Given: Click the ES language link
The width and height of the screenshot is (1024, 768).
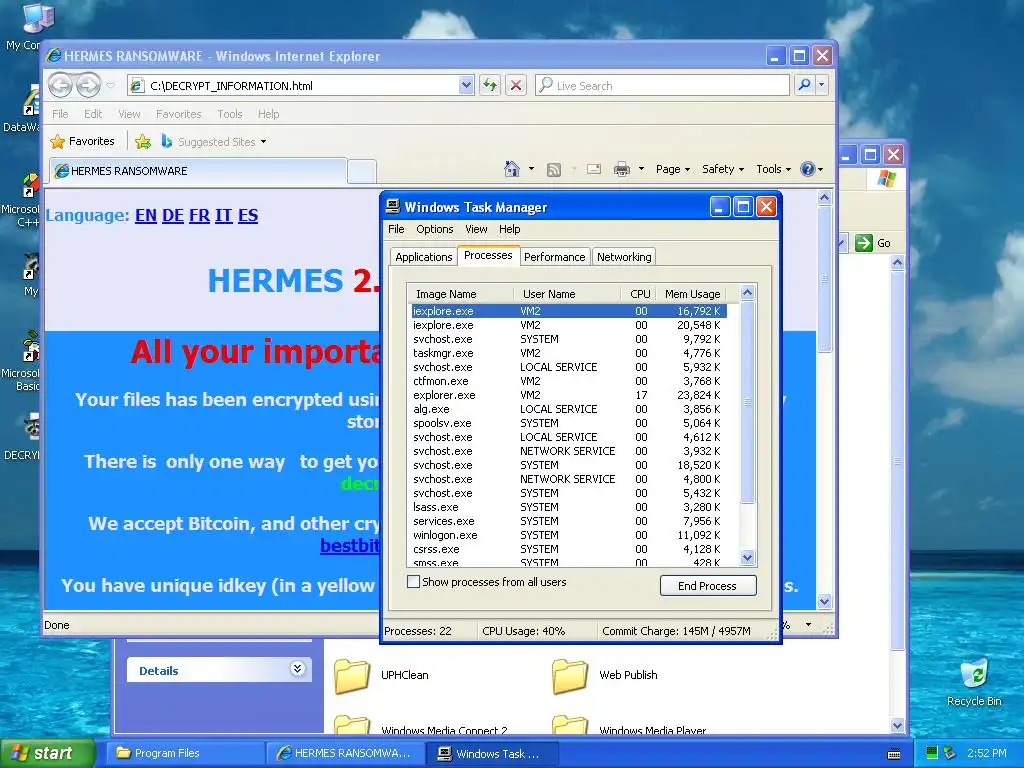Looking at the screenshot, I should coord(248,216).
